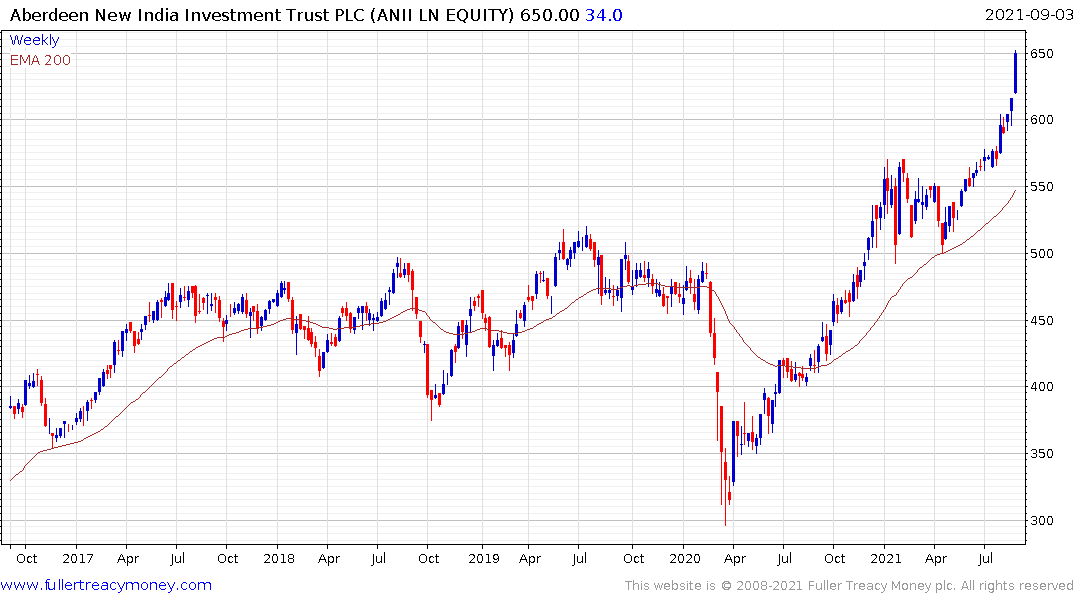Click the 300 price axis label
The width and height of the screenshot is (1075, 600).
[x=1042, y=520]
